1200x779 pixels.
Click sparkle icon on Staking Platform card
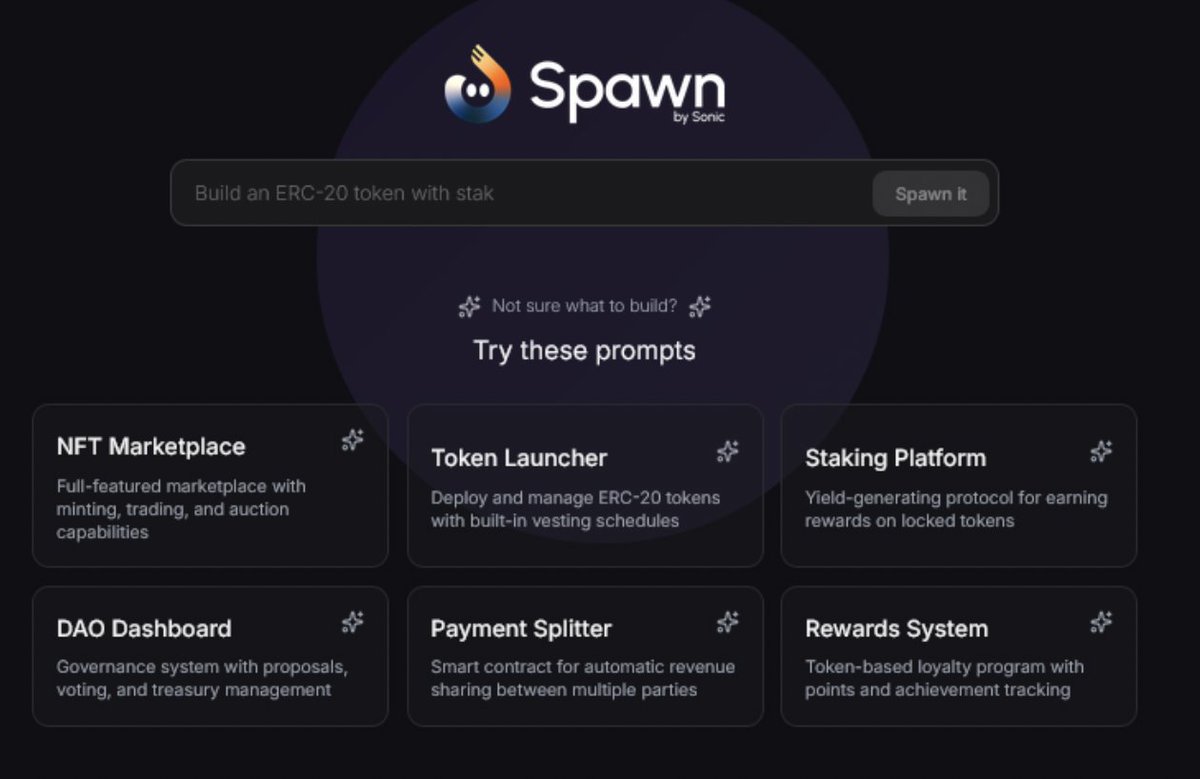1101,452
